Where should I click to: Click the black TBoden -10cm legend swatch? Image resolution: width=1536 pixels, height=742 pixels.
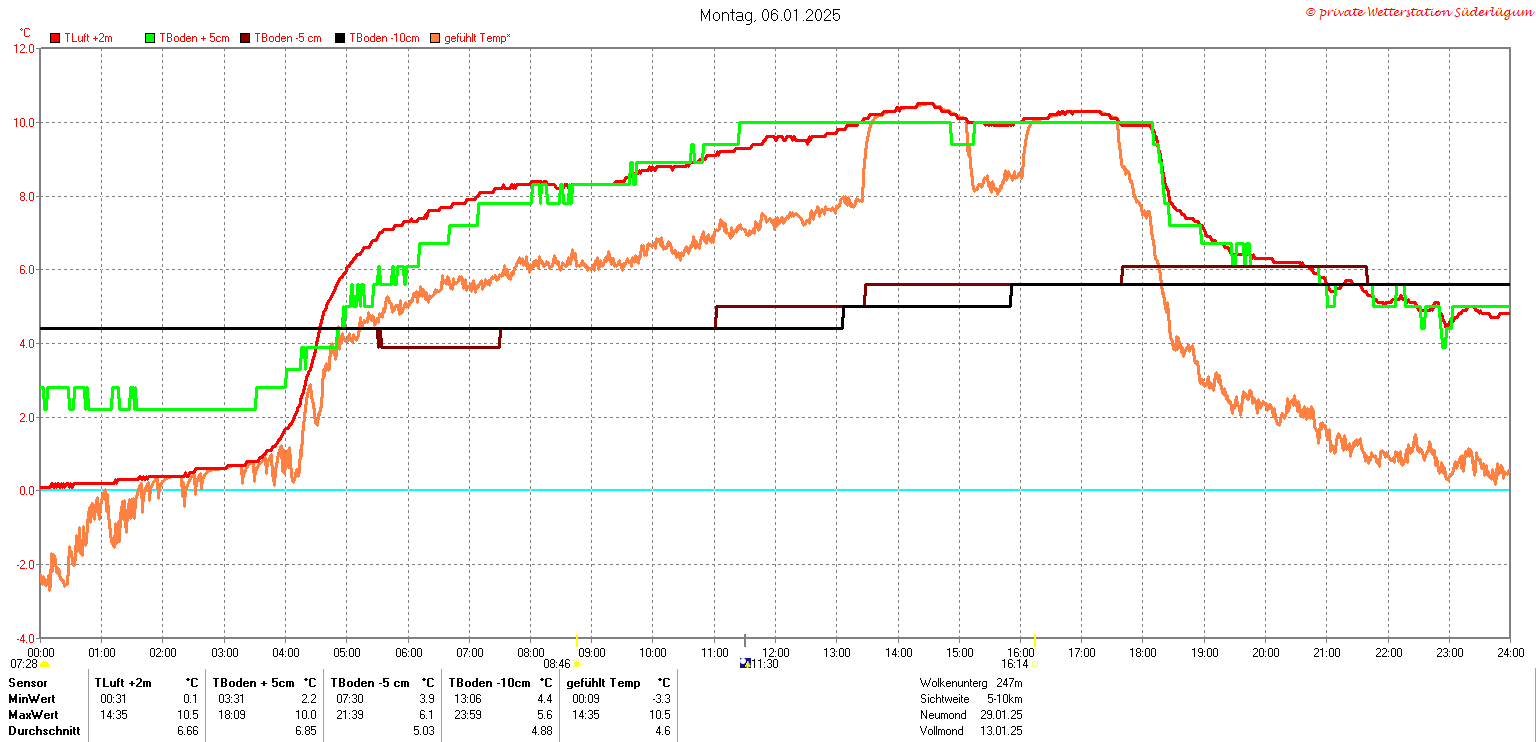340,38
